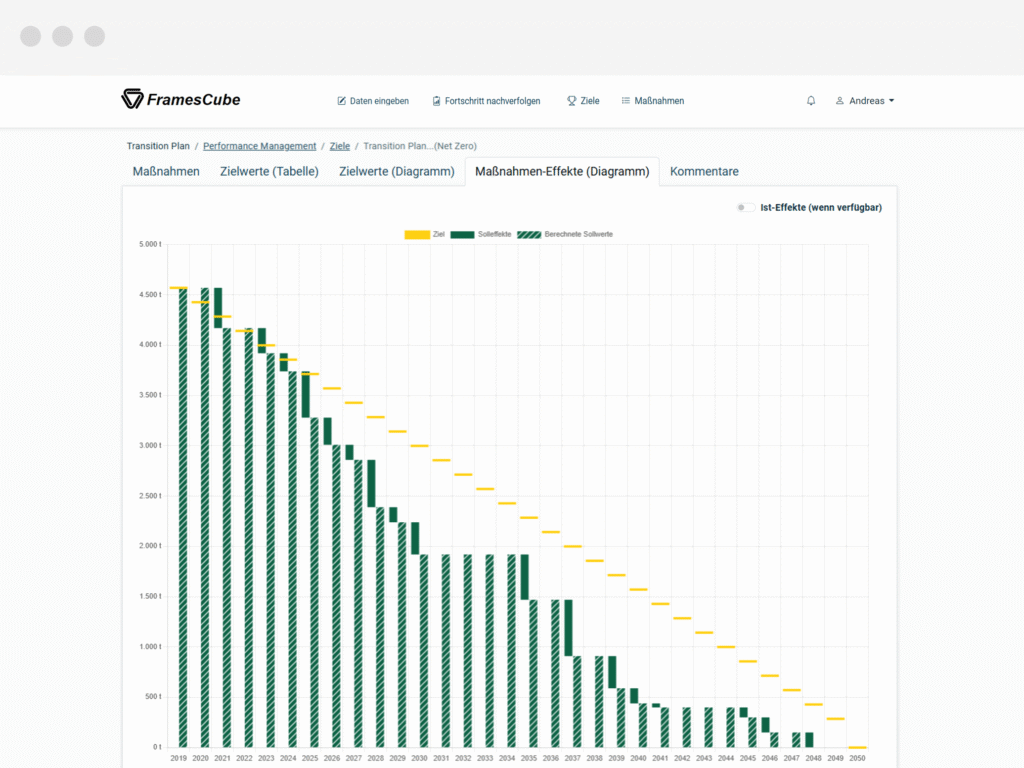
Task: Click the Solleffekte legend label
Action: coord(494,234)
